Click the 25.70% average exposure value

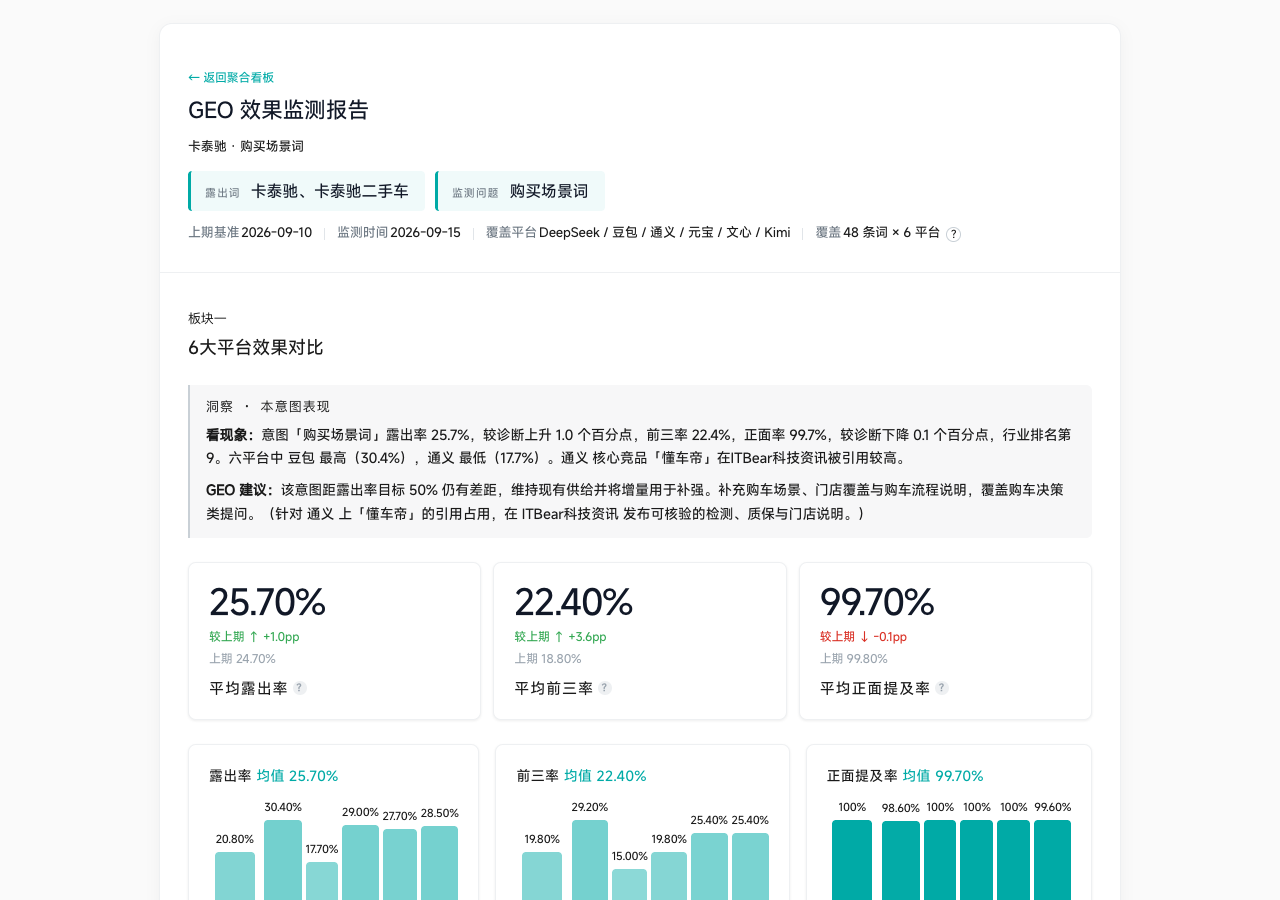click(267, 602)
